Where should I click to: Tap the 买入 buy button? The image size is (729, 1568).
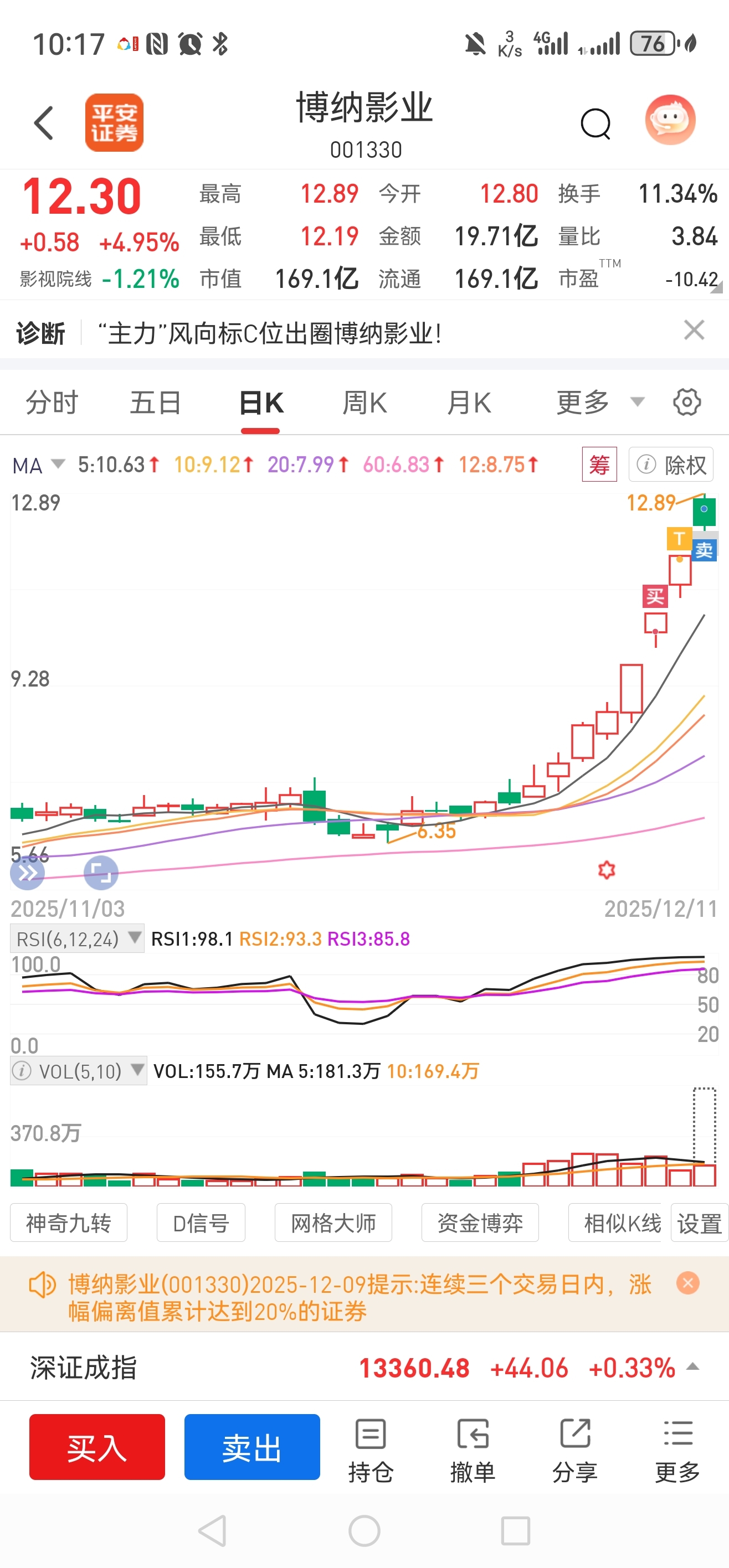pos(97,1447)
